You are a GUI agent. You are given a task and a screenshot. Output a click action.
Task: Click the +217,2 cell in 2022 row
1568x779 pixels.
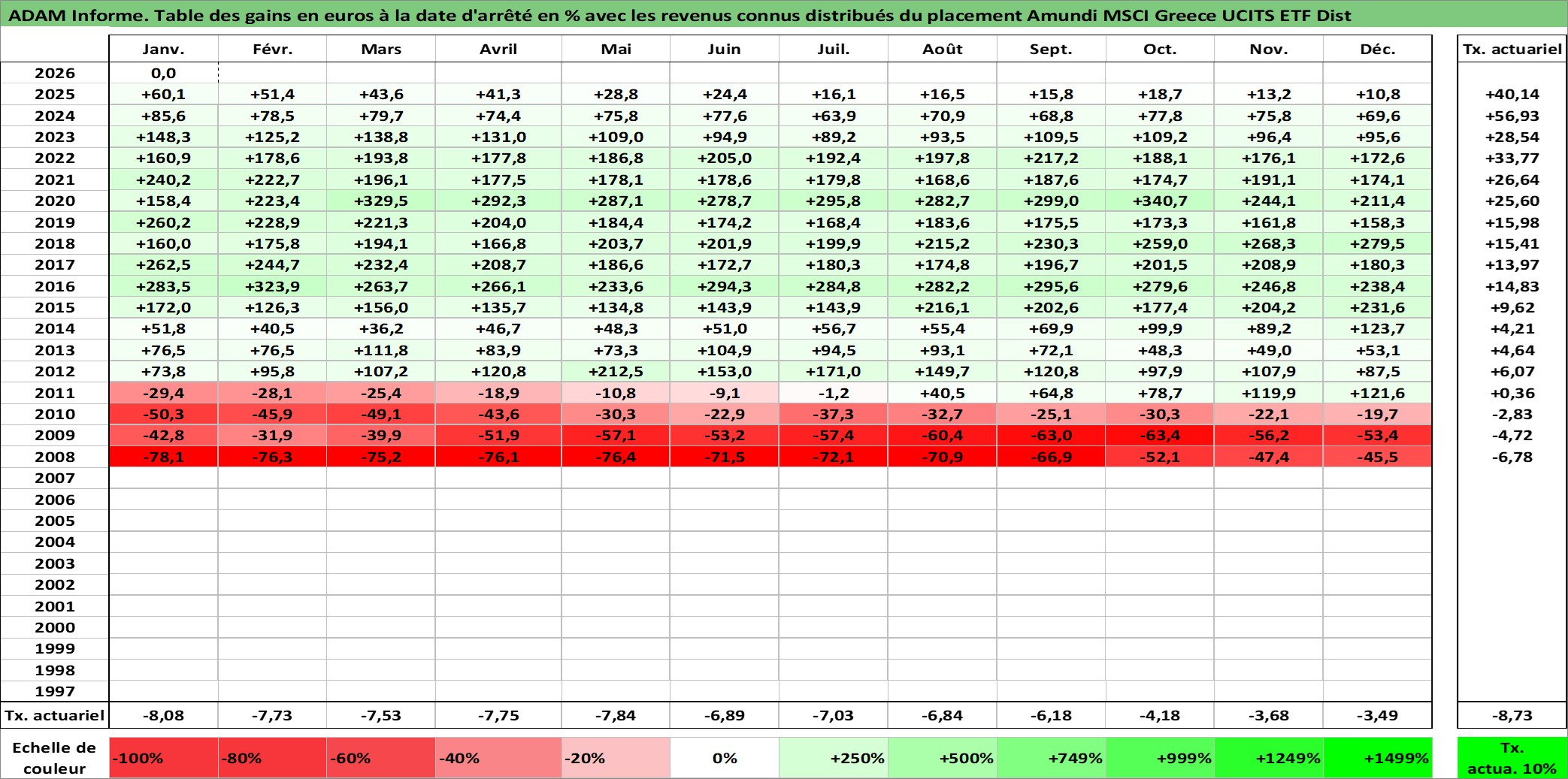[1051, 158]
